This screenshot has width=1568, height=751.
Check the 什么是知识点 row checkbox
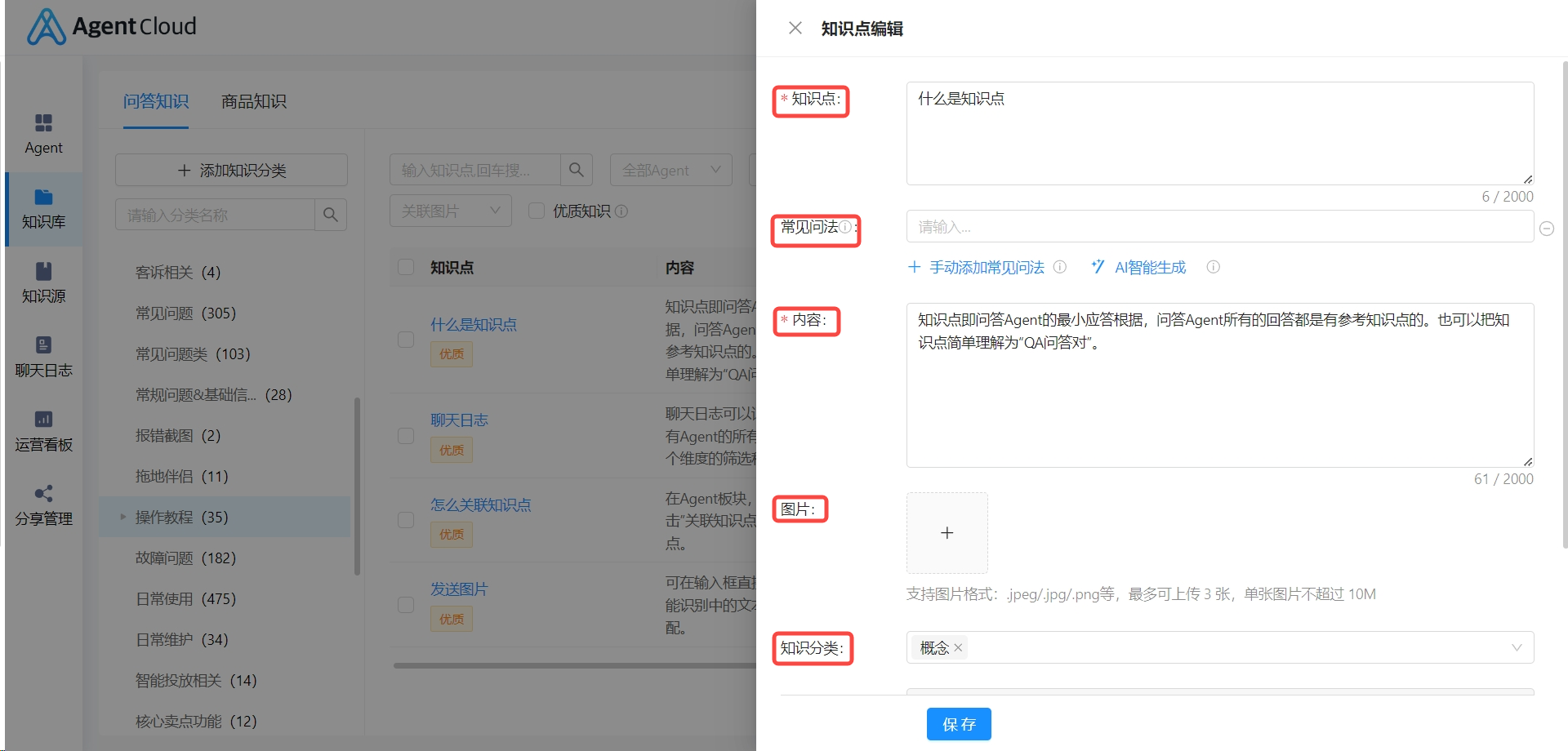pos(405,340)
